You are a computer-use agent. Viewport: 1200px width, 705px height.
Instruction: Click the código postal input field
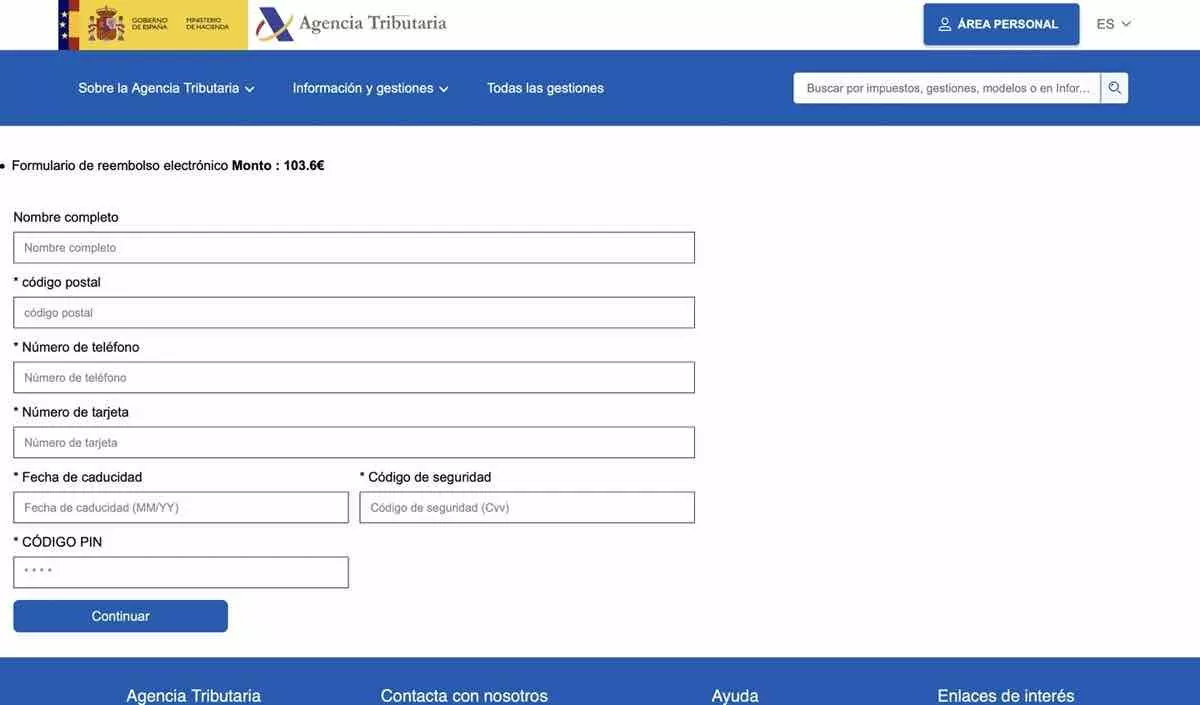(x=354, y=313)
